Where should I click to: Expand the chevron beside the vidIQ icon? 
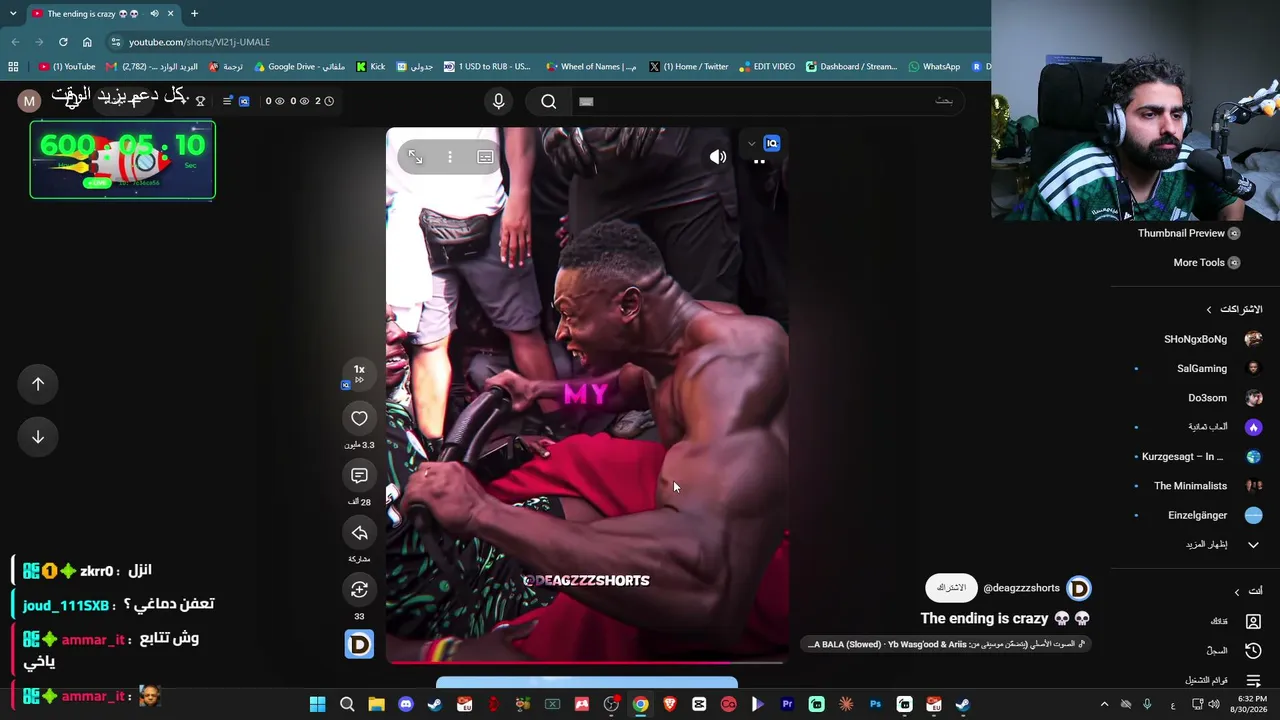tap(751, 143)
